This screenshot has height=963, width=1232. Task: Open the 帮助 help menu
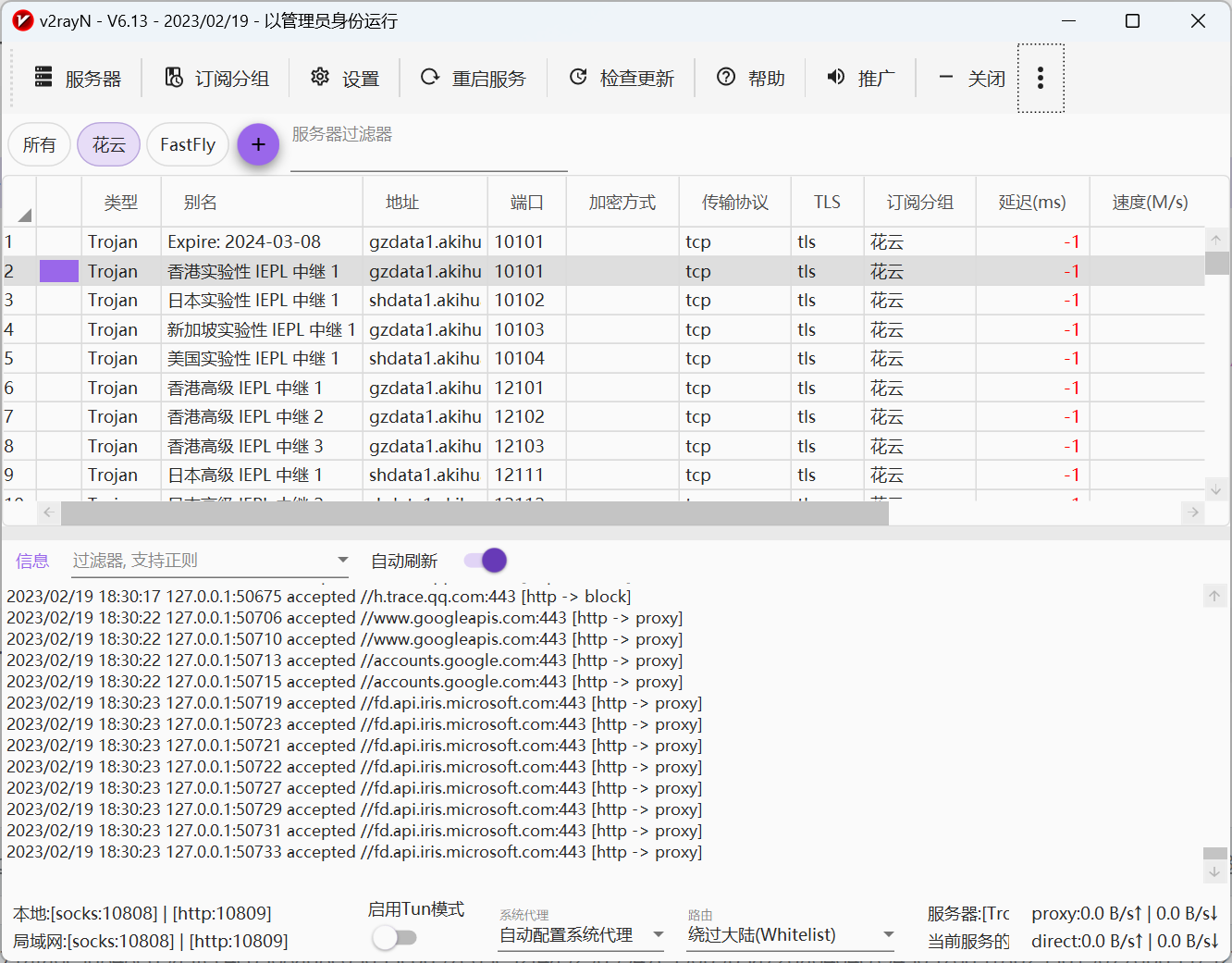[750, 79]
